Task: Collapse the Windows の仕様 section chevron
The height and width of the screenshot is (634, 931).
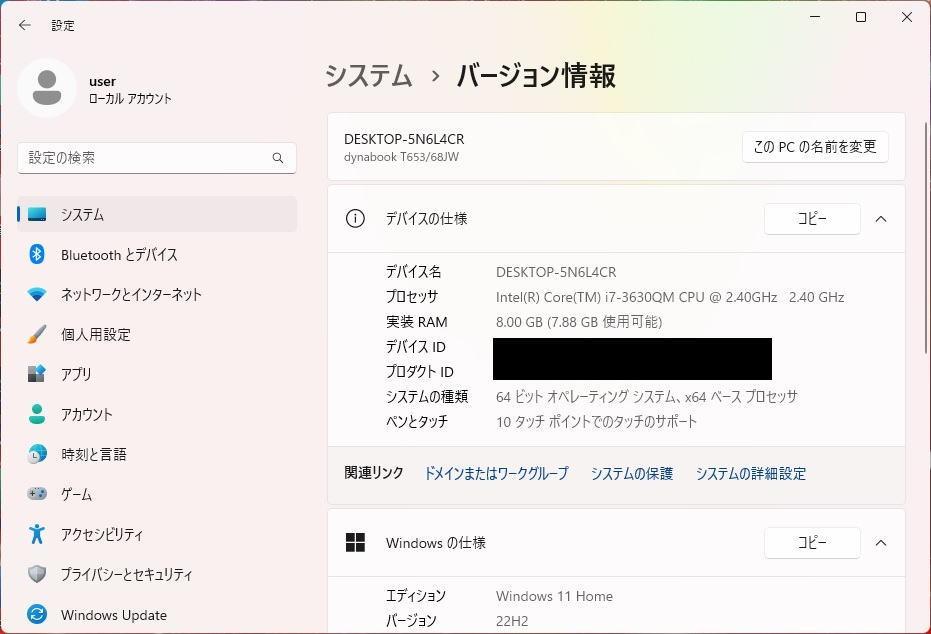Action: (881, 543)
